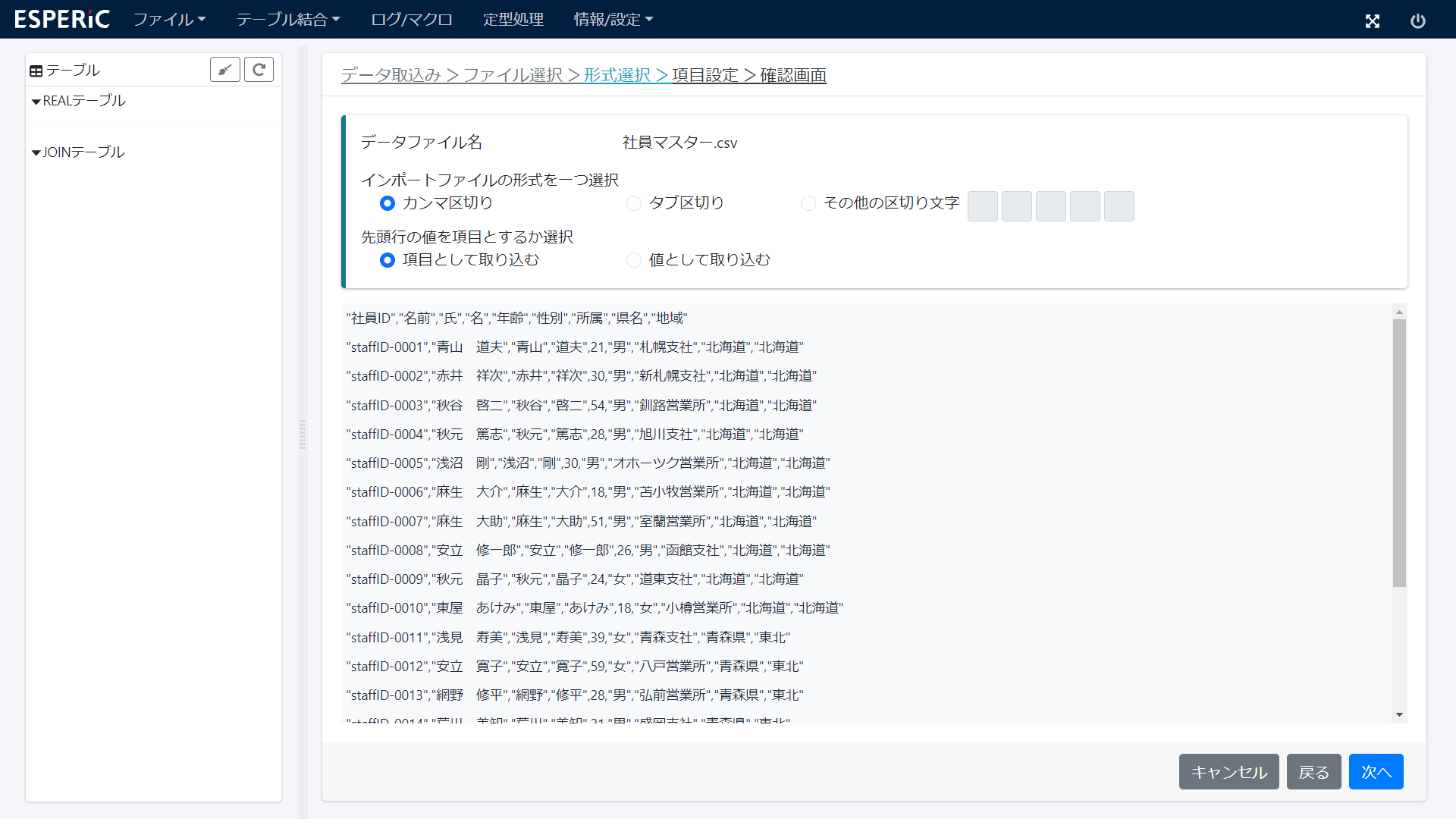The width and height of the screenshot is (1456, 819).
Task: Click the ESPERiC logo in the header
Action: 62,19
